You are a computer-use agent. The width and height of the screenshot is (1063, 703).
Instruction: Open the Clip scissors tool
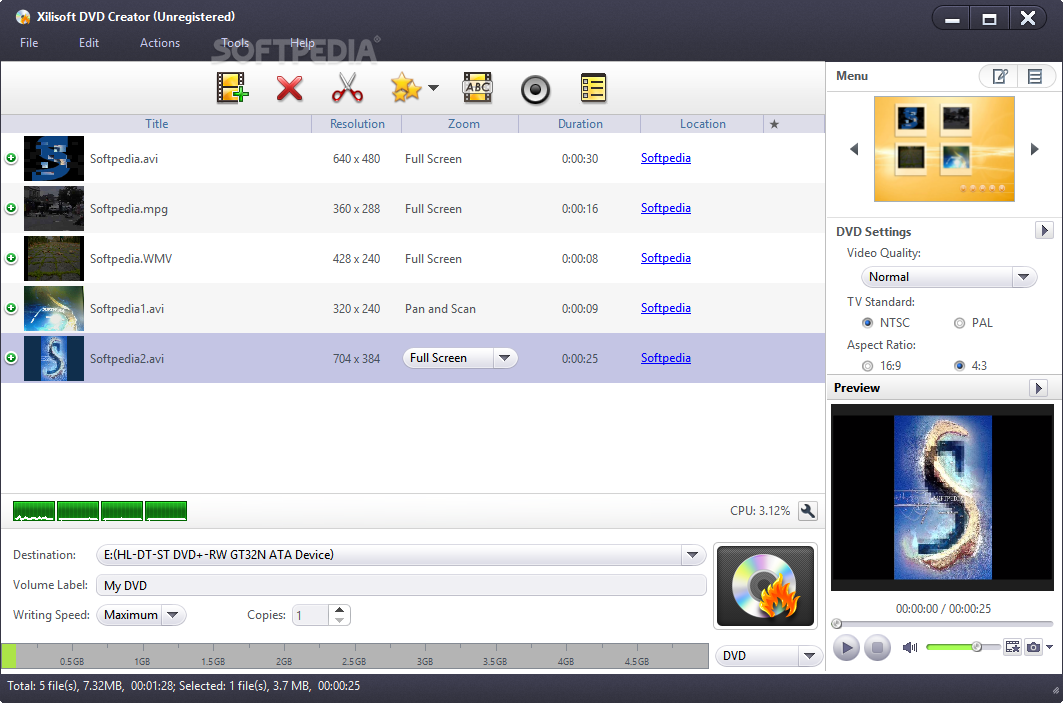[x=347, y=88]
